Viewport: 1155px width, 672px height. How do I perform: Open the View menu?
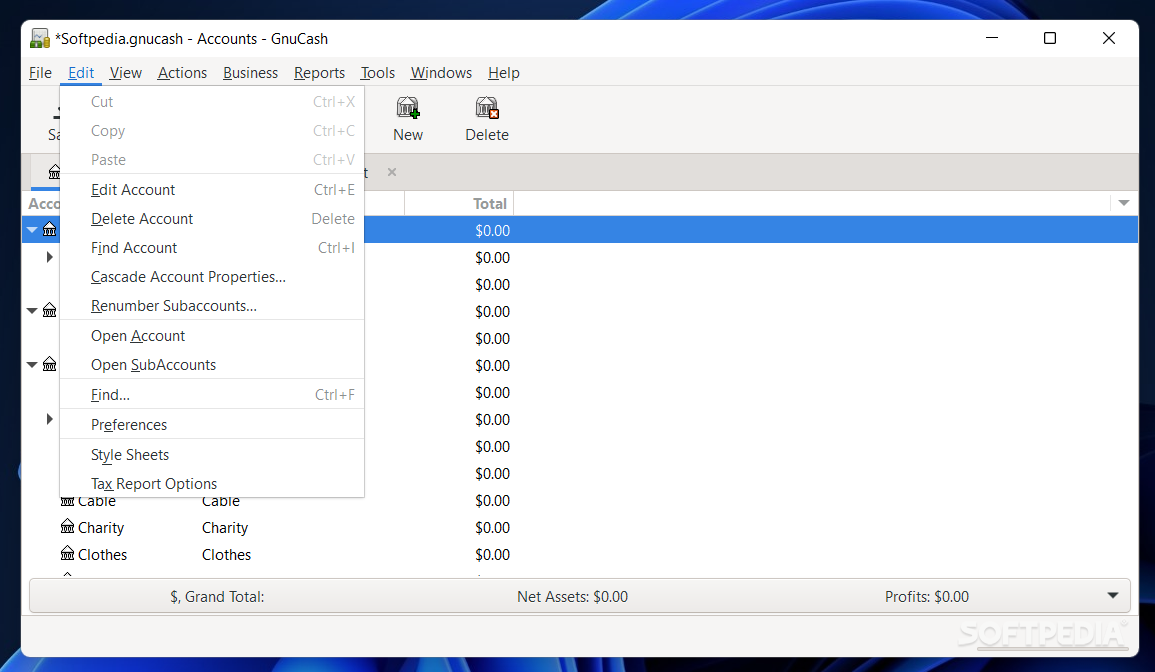125,73
